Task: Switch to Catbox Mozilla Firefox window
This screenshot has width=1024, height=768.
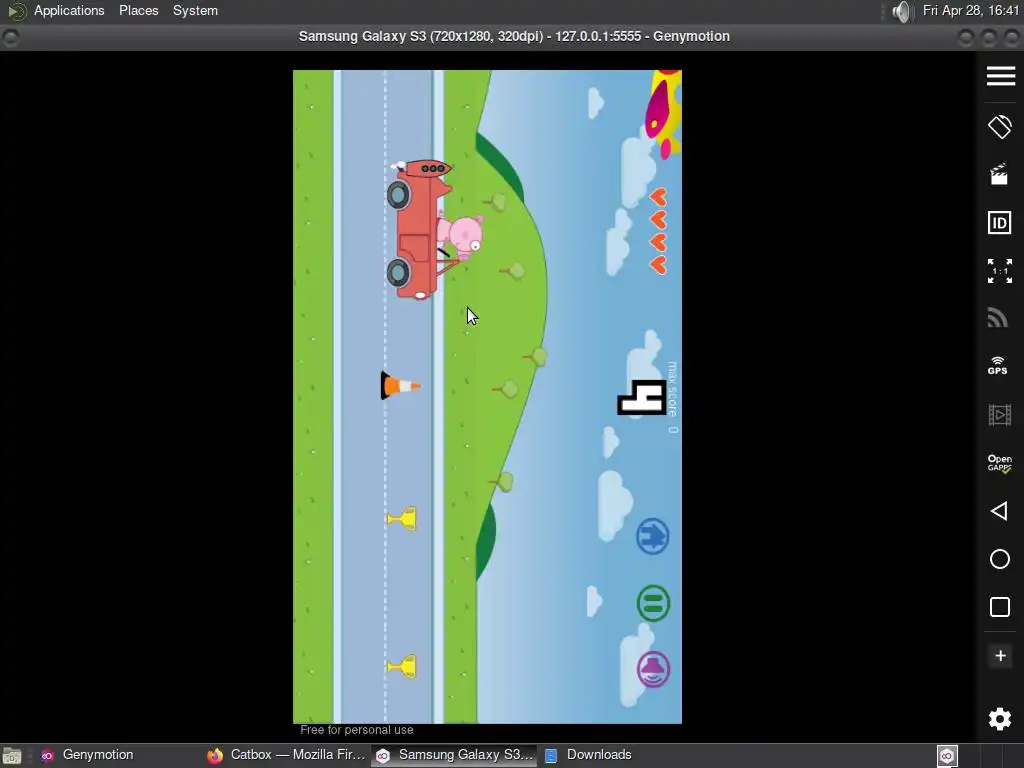Action: coord(286,755)
